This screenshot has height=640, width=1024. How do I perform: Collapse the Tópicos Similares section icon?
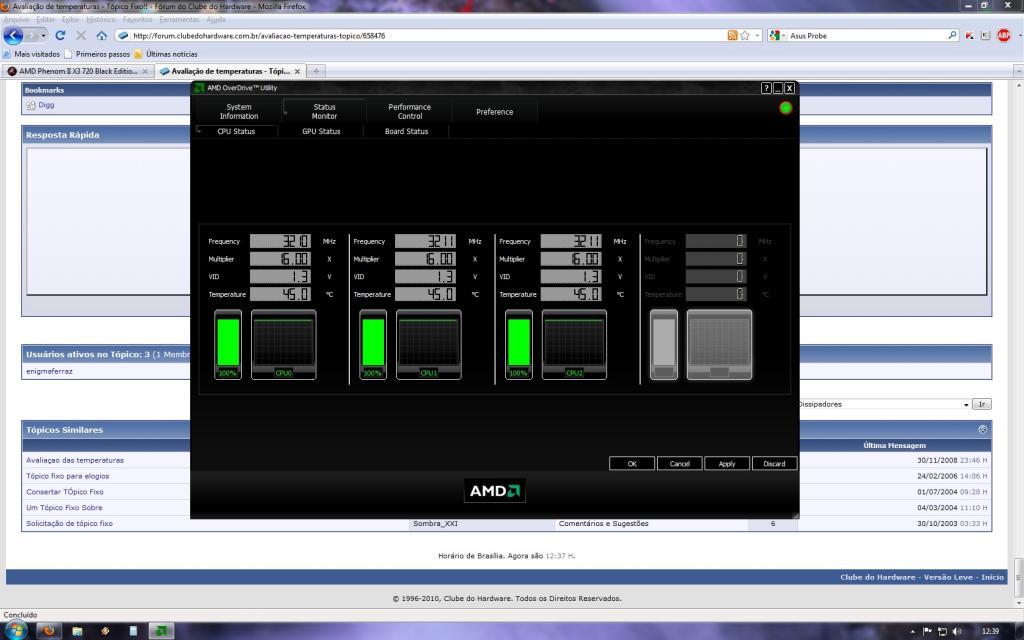point(983,430)
